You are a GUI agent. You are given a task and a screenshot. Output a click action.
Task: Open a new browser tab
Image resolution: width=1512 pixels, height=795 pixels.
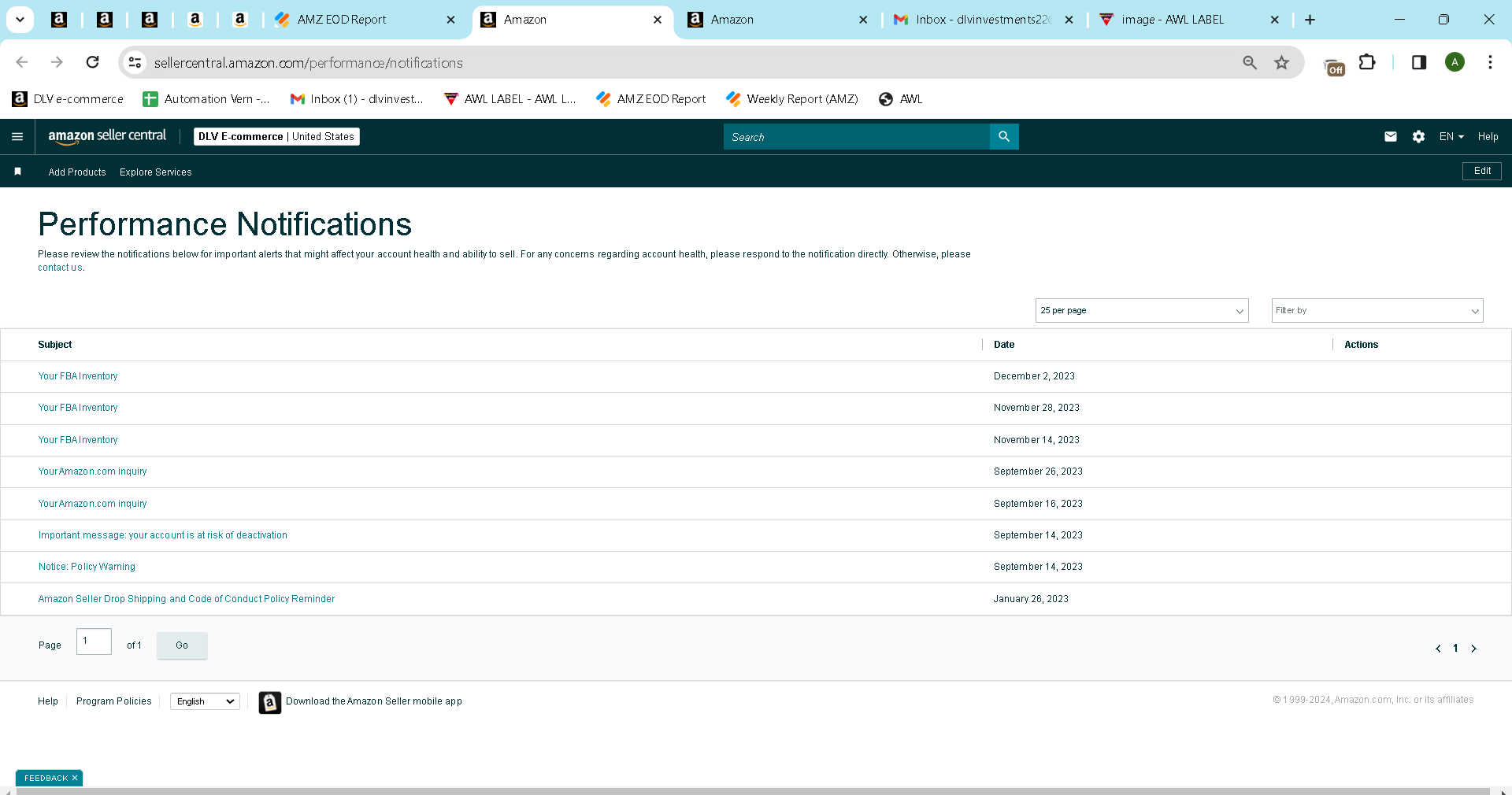coord(1310,20)
